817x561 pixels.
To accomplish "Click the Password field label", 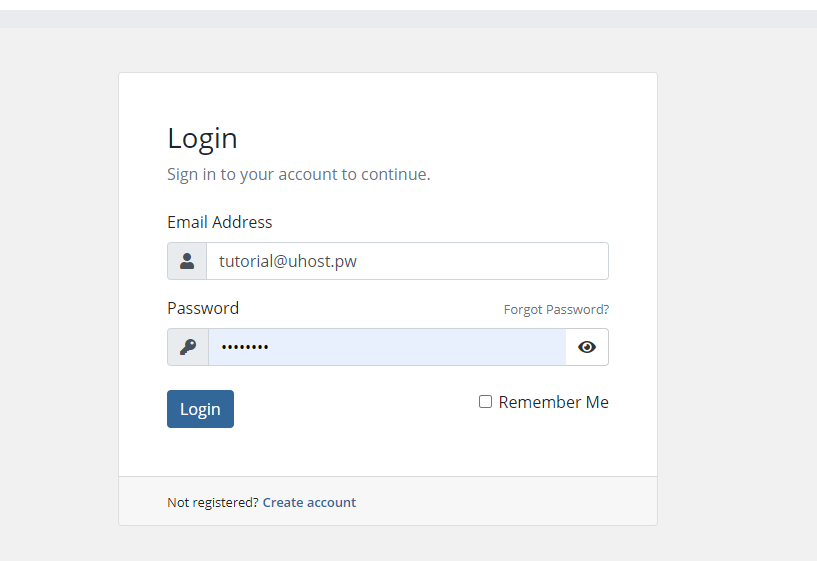I will click(x=203, y=308).
